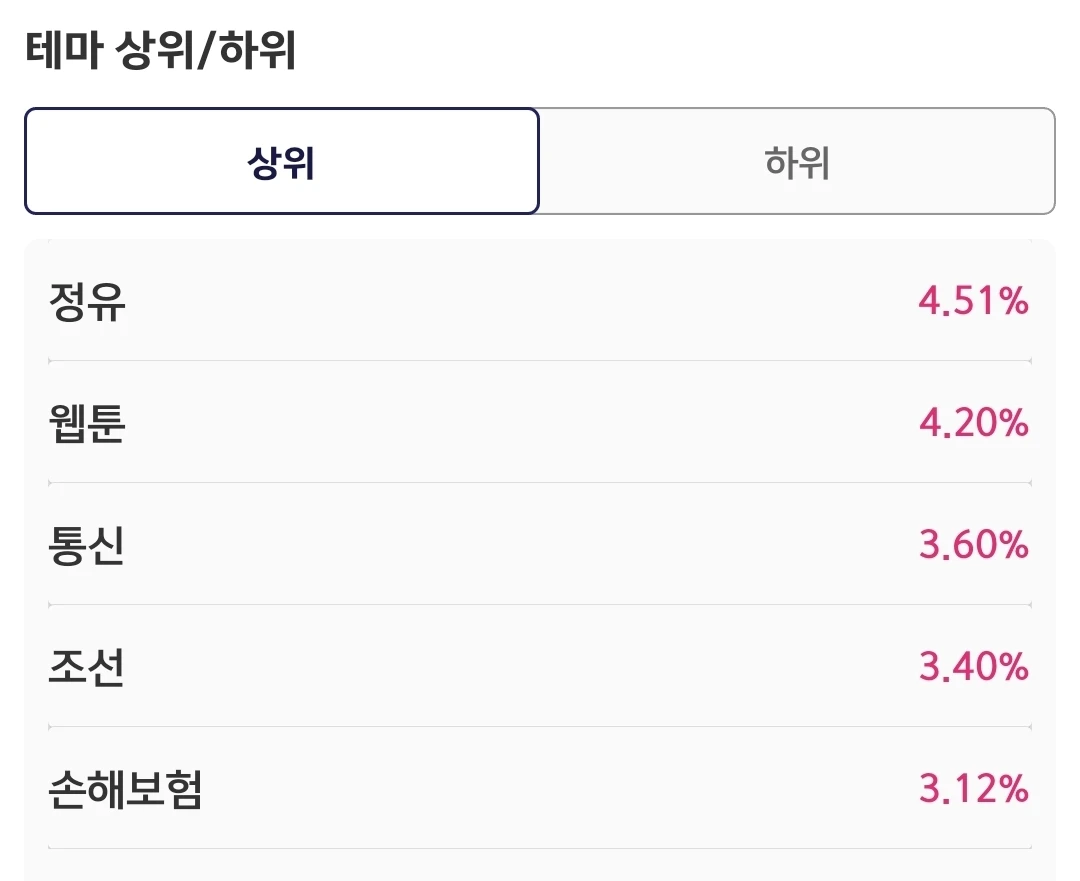Click the divider line below 통신 row
The height and width of the screenshot is (881, 1080).
pyautogui.click(x=540, y=604)
